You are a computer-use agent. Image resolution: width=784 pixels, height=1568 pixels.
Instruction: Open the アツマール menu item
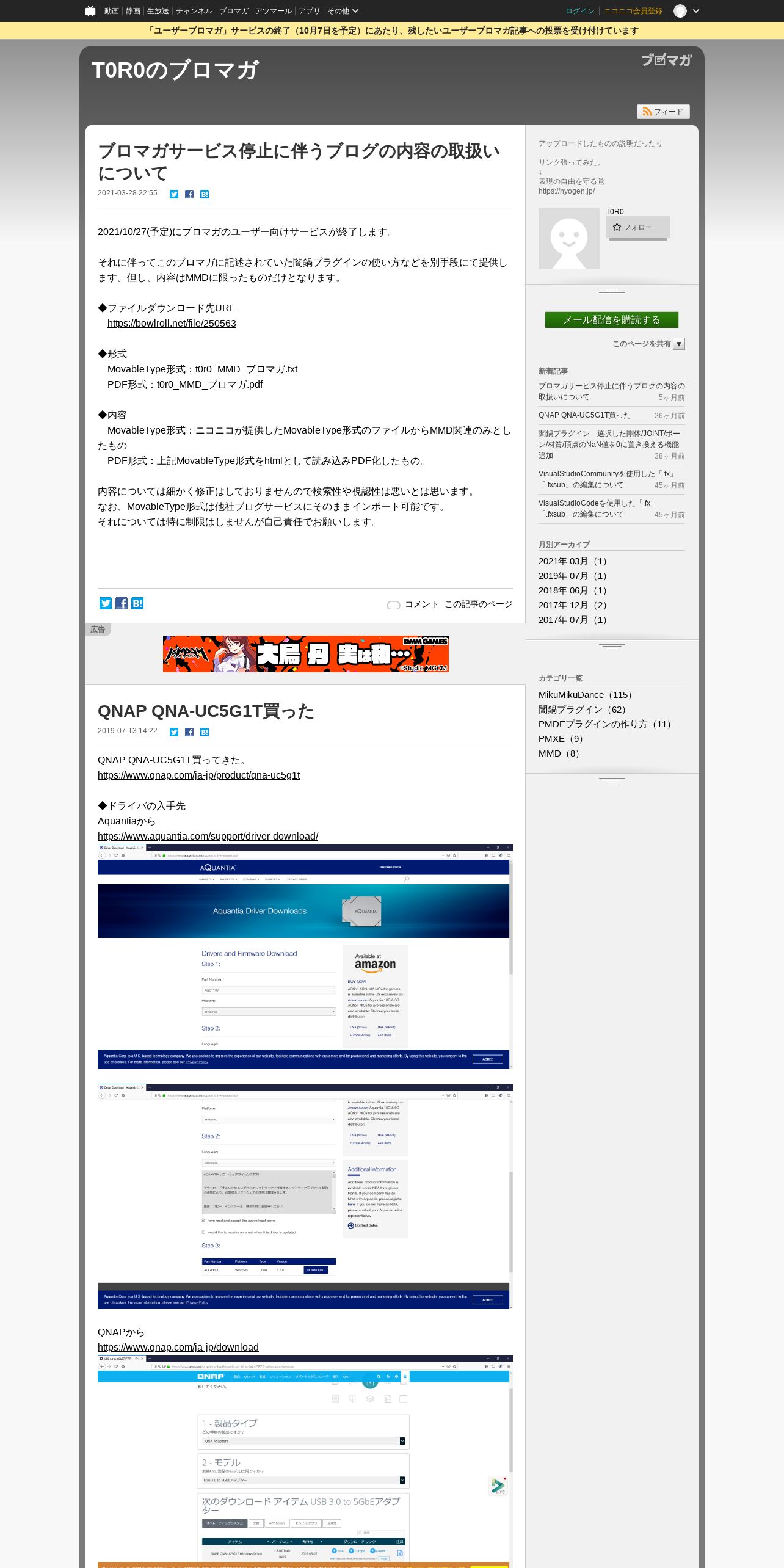[x=274, y=11]
